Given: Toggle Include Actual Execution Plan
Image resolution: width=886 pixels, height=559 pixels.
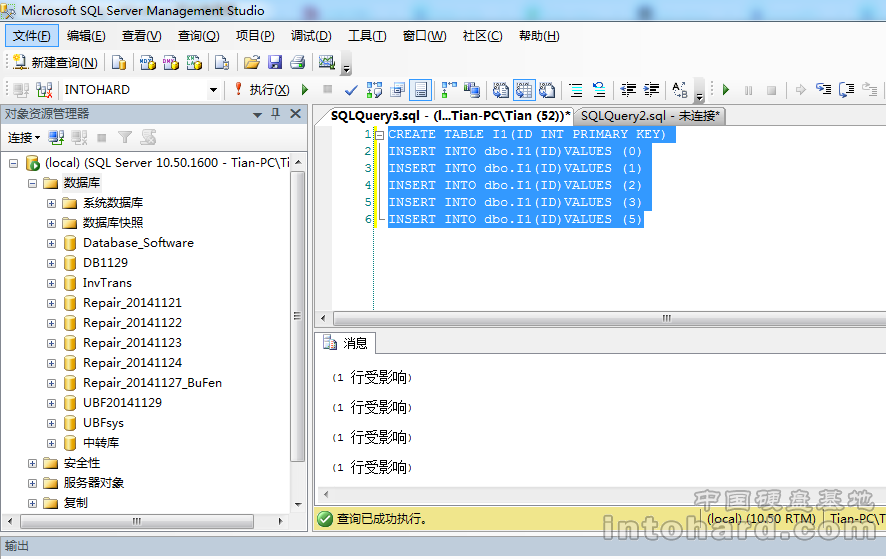Looking at the screenshot, I should click(449, 90).
